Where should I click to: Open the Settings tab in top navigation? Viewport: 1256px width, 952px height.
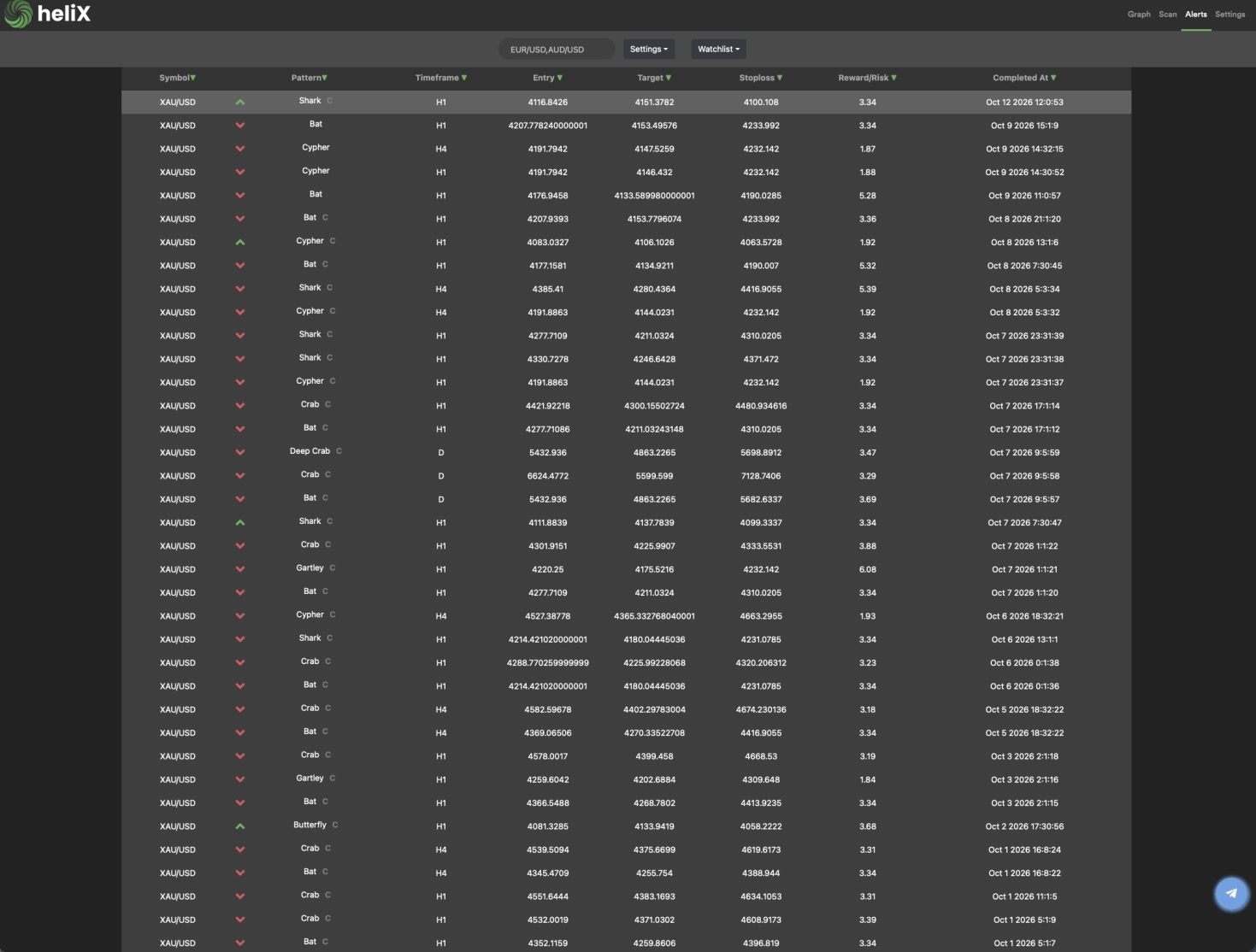coord(1230,15)
